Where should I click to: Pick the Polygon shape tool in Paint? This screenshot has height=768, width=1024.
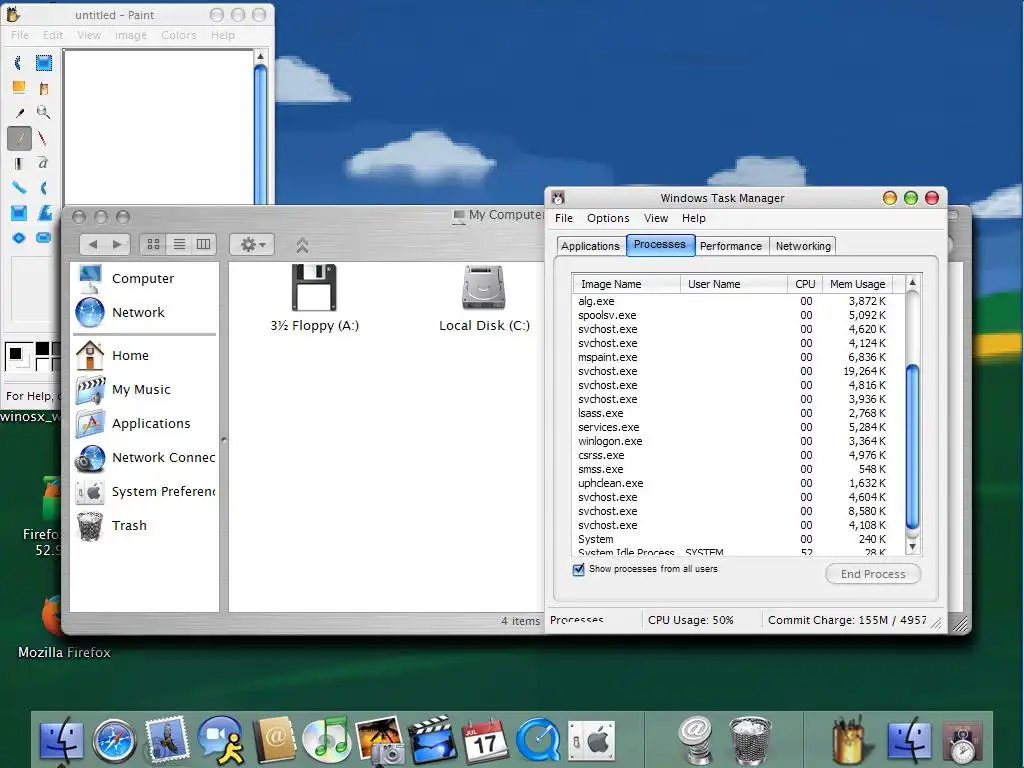[44, 213]
